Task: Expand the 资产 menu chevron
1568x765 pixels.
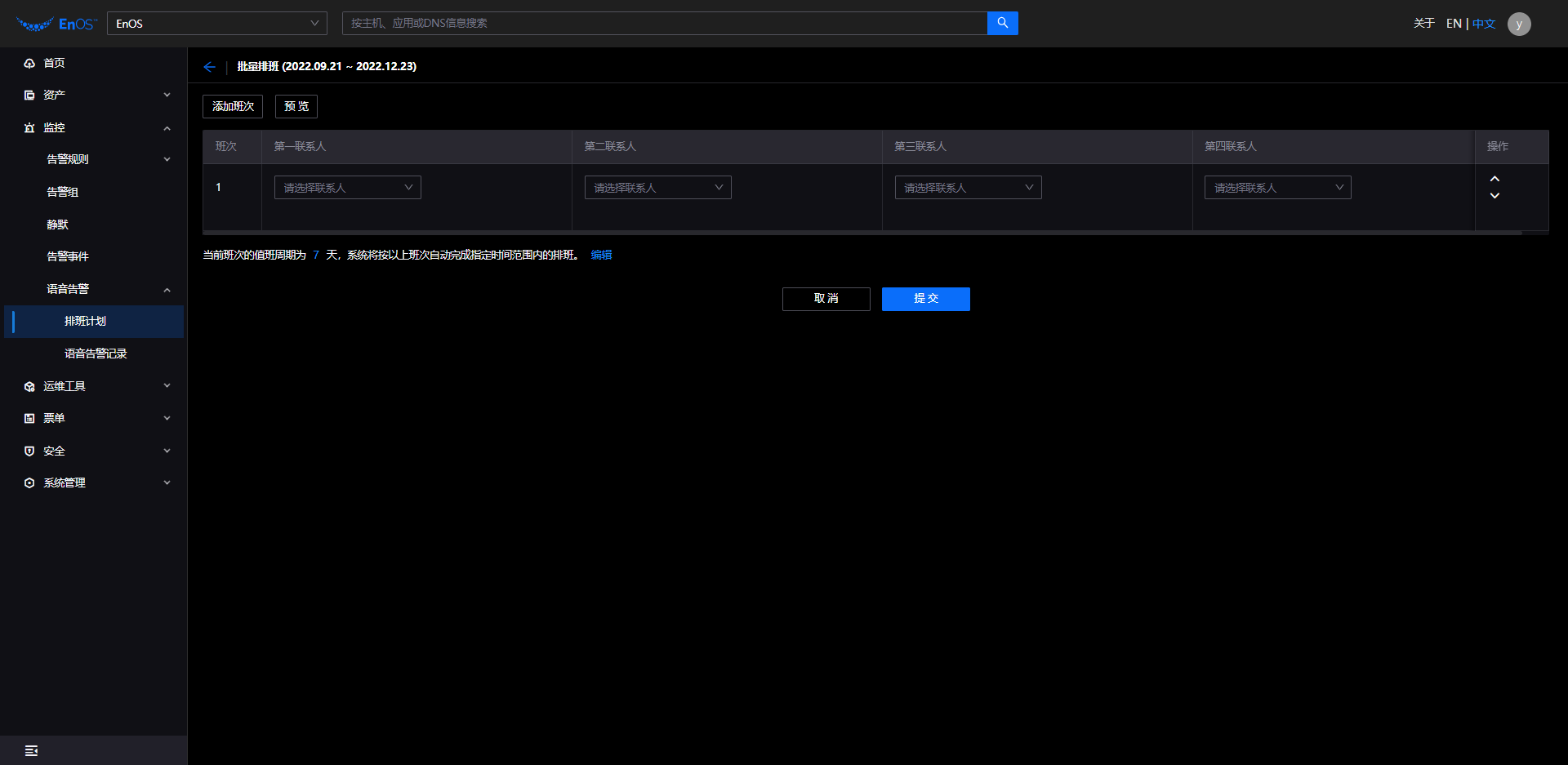Action: 167,95
